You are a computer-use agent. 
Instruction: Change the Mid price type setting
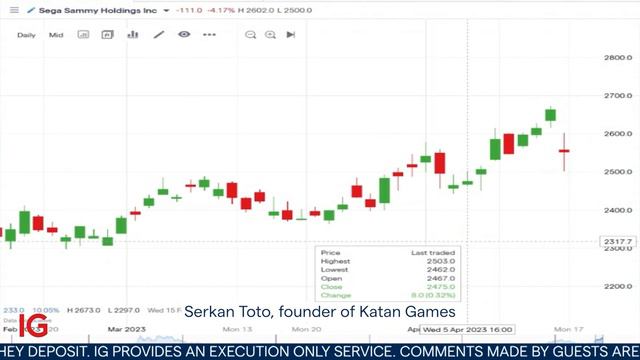56,35
